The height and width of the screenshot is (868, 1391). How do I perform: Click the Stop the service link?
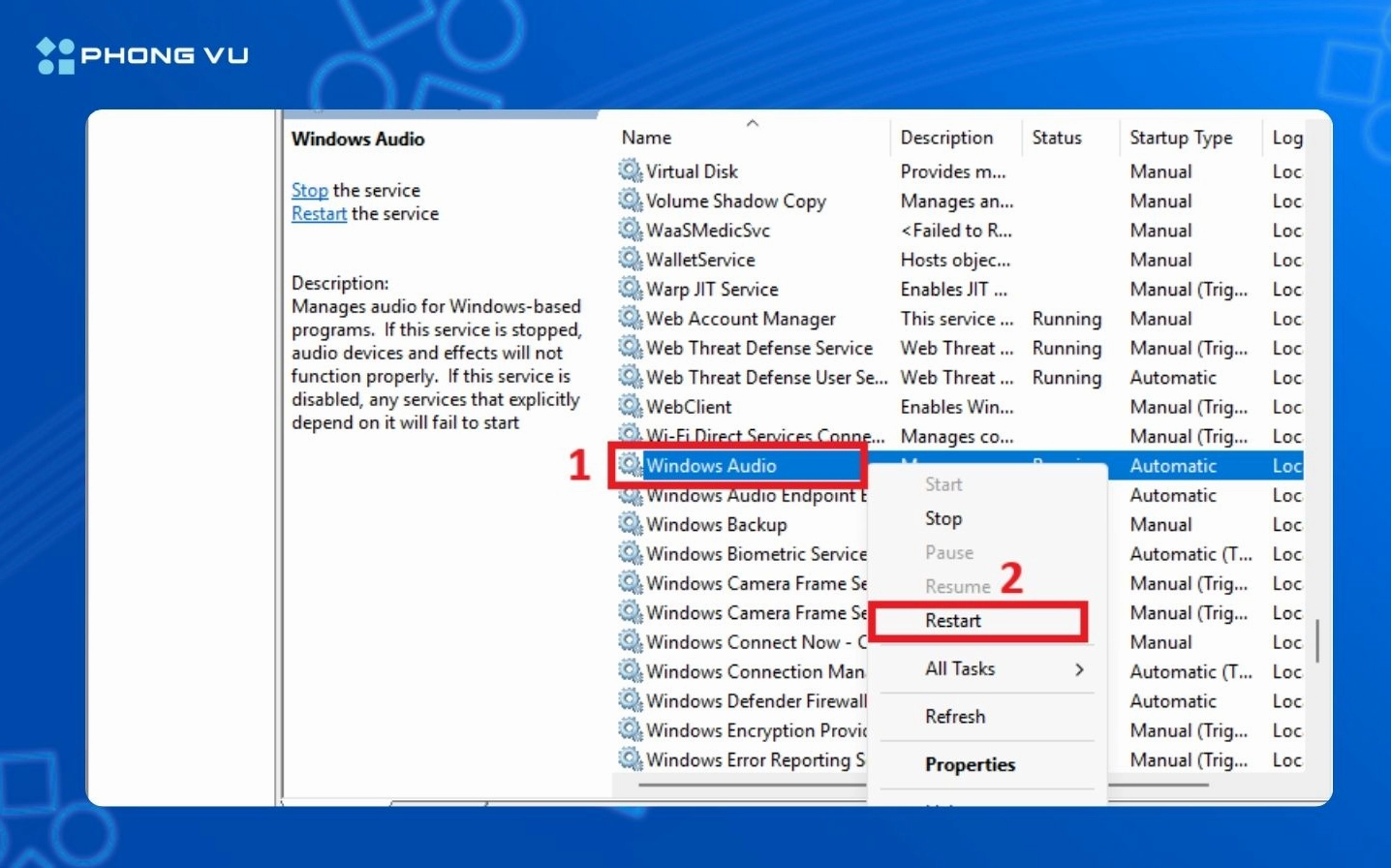[x=310, y=191]
